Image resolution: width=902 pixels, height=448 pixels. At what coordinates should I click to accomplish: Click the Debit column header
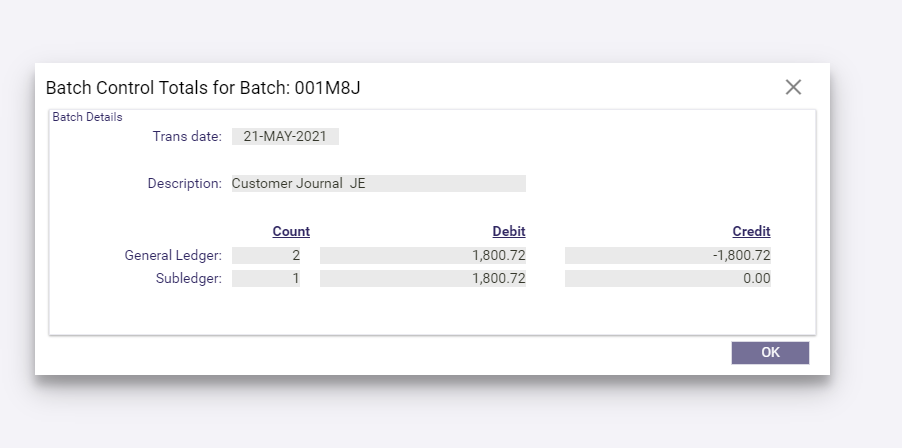[x=509, y=231]
